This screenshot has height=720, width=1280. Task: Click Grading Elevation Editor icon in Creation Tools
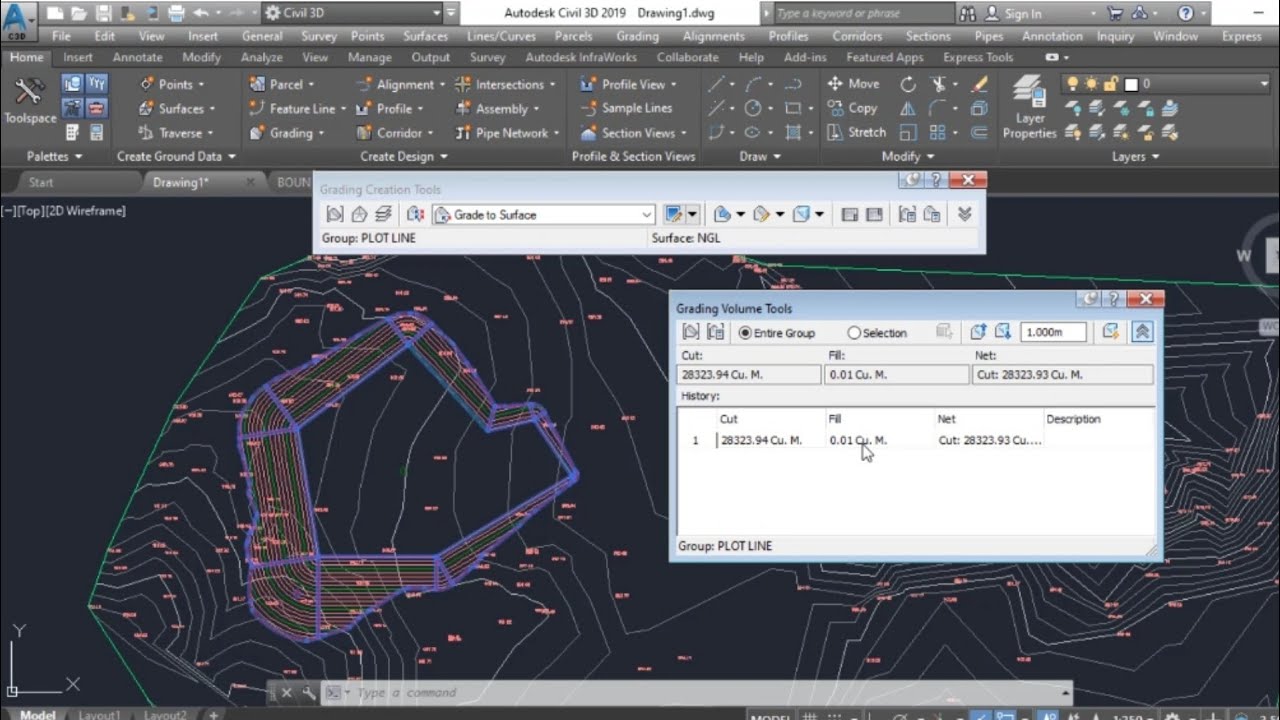850,214
